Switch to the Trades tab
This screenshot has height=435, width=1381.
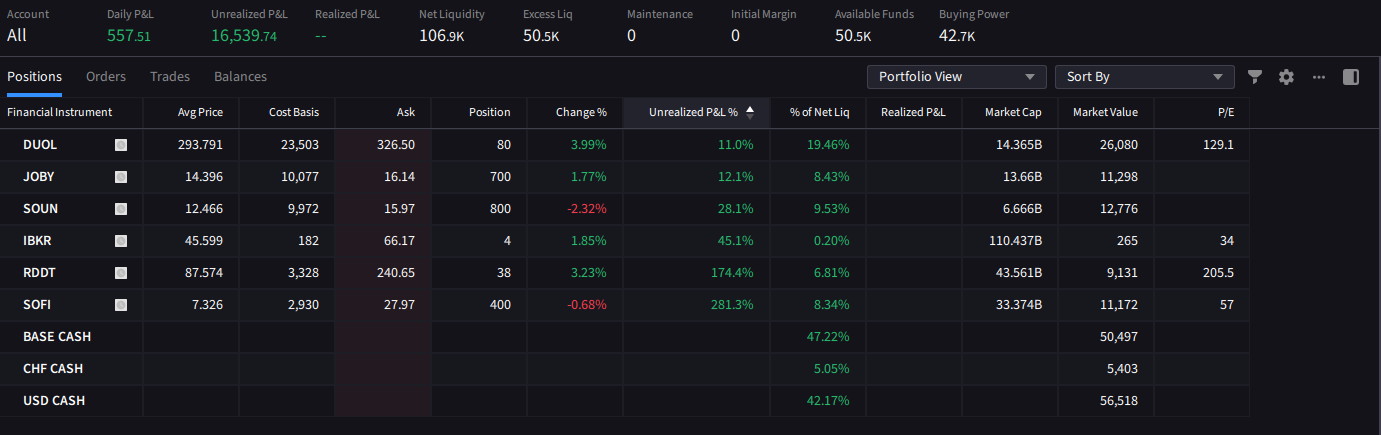170,77
